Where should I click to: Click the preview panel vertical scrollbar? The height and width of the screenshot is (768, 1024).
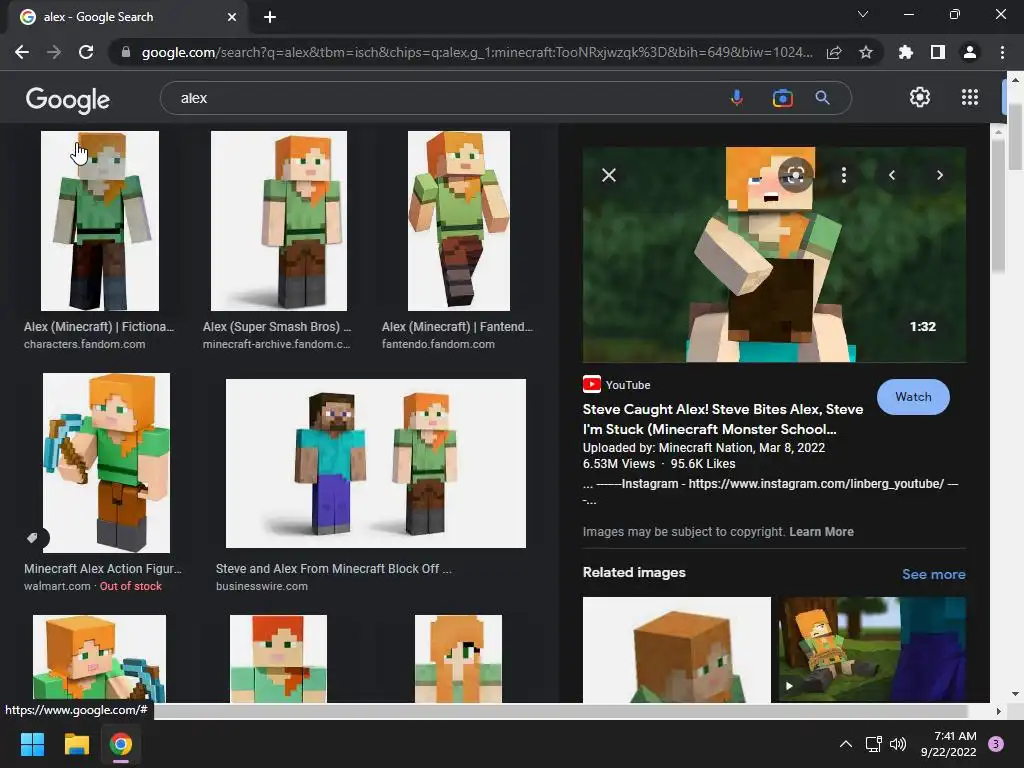[998, 206]
